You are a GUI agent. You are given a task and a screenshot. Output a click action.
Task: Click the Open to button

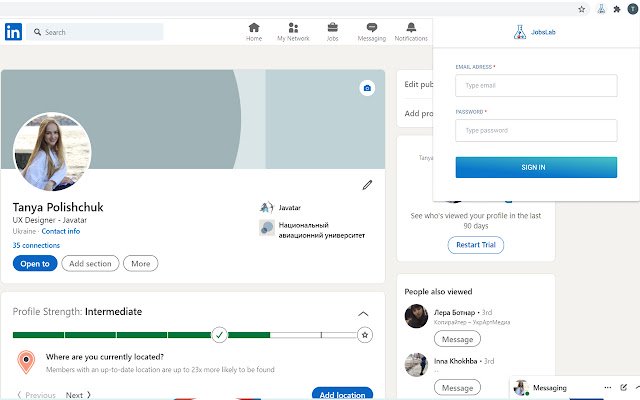pos(35,264)
